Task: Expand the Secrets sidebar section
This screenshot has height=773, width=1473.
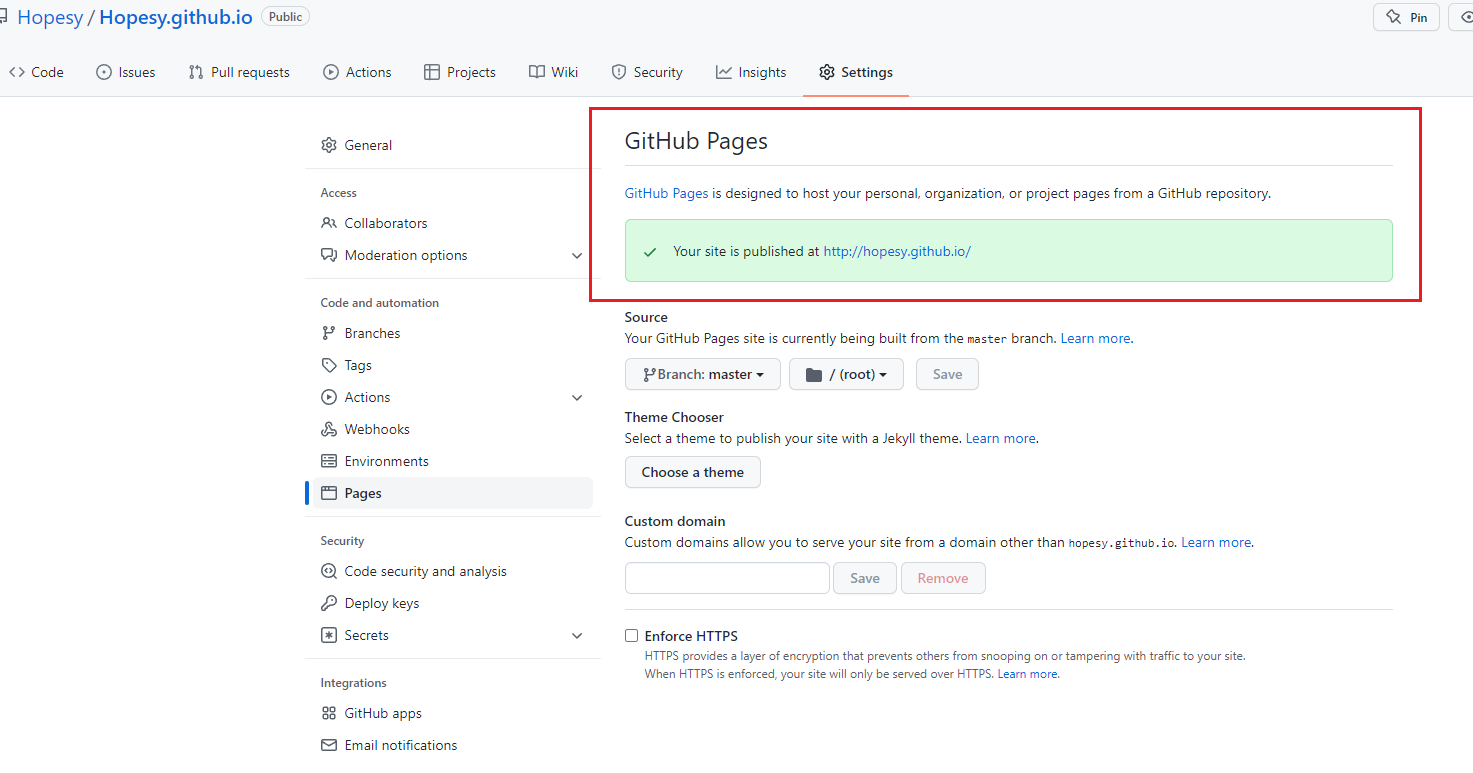Action: tap(577, 636)
